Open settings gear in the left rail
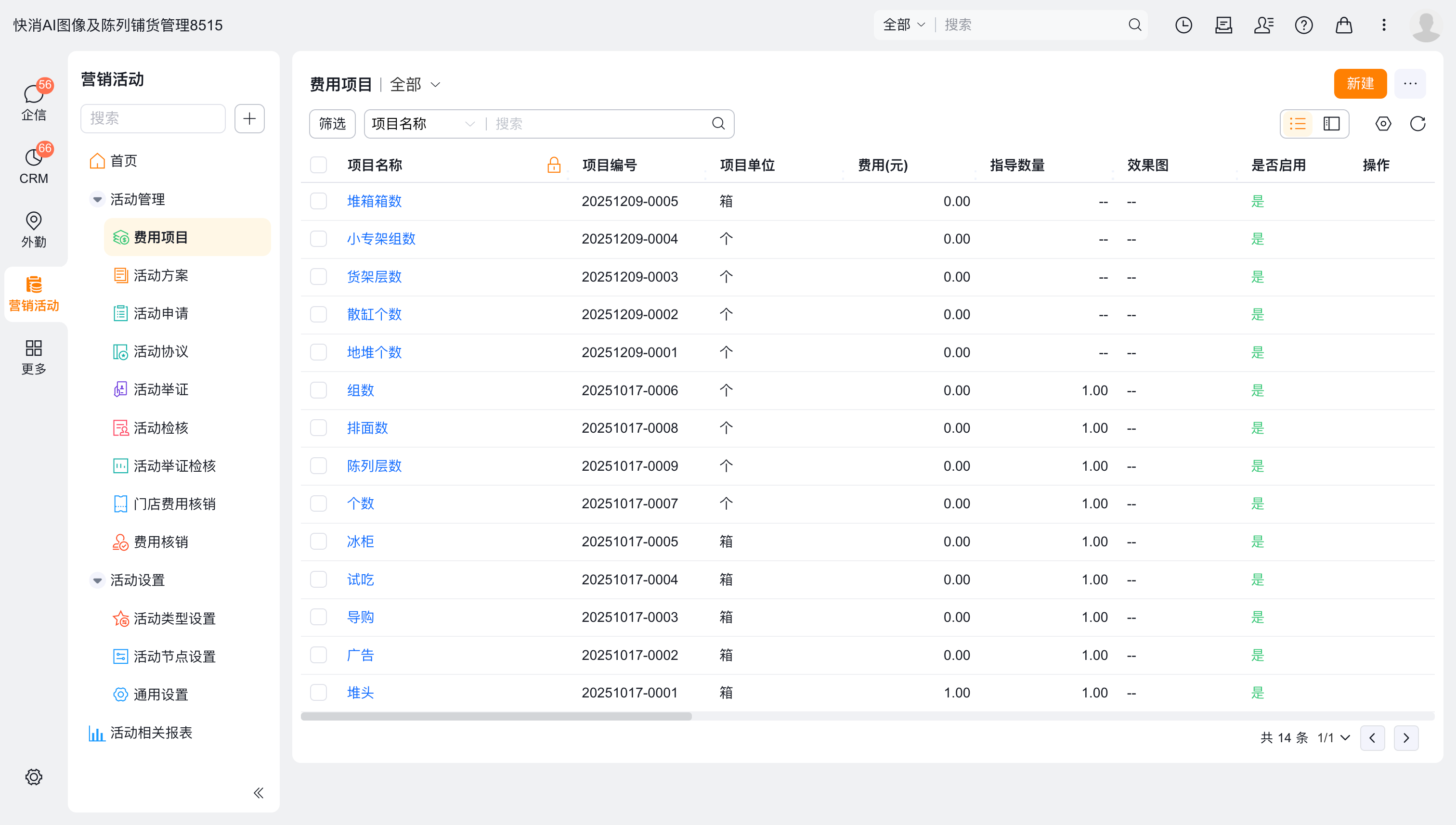1456x825 pixels. [x=33, y=777]
